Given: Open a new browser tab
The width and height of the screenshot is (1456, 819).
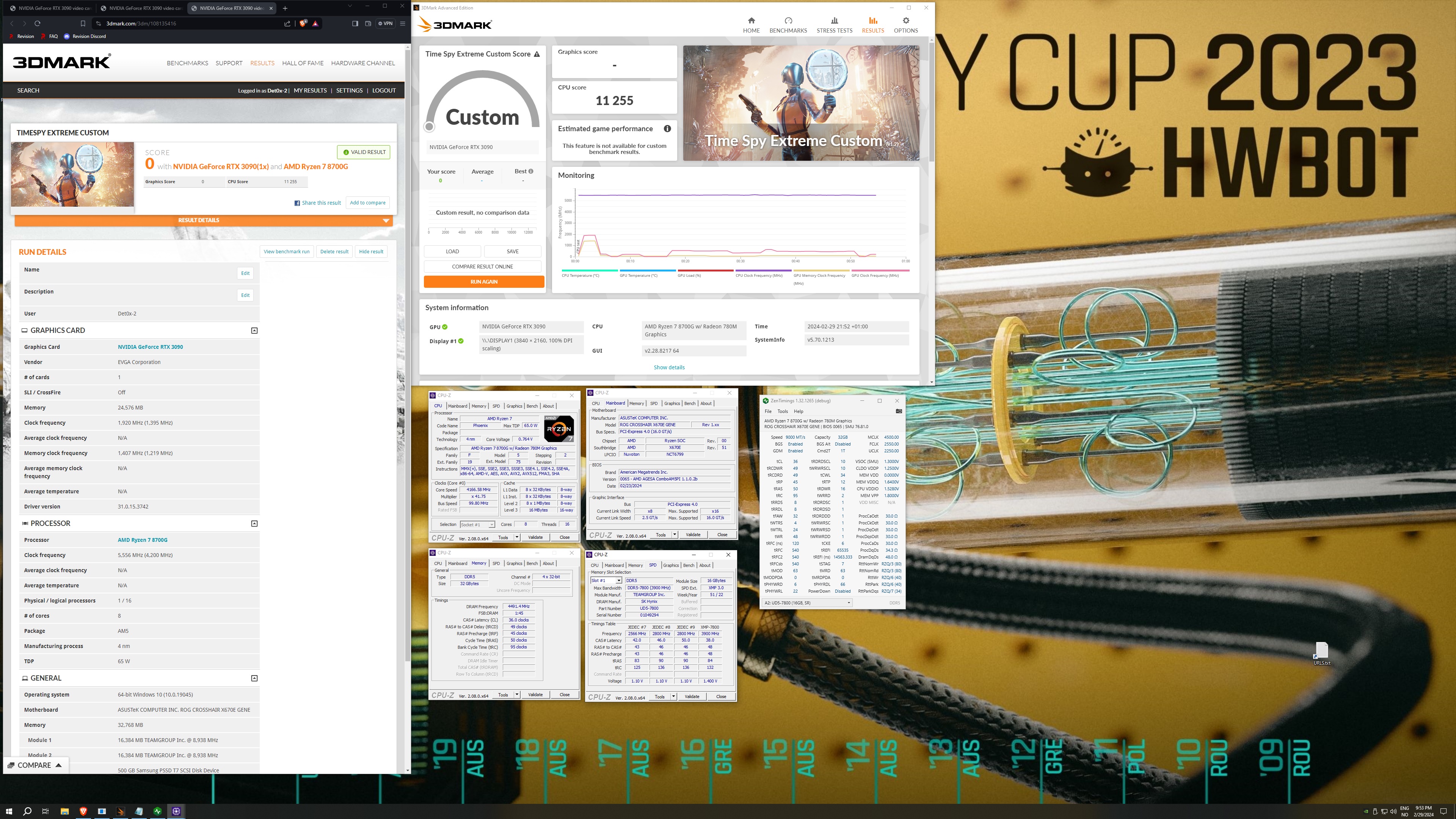Looking at the screenshot, I should tap(285, 8).
